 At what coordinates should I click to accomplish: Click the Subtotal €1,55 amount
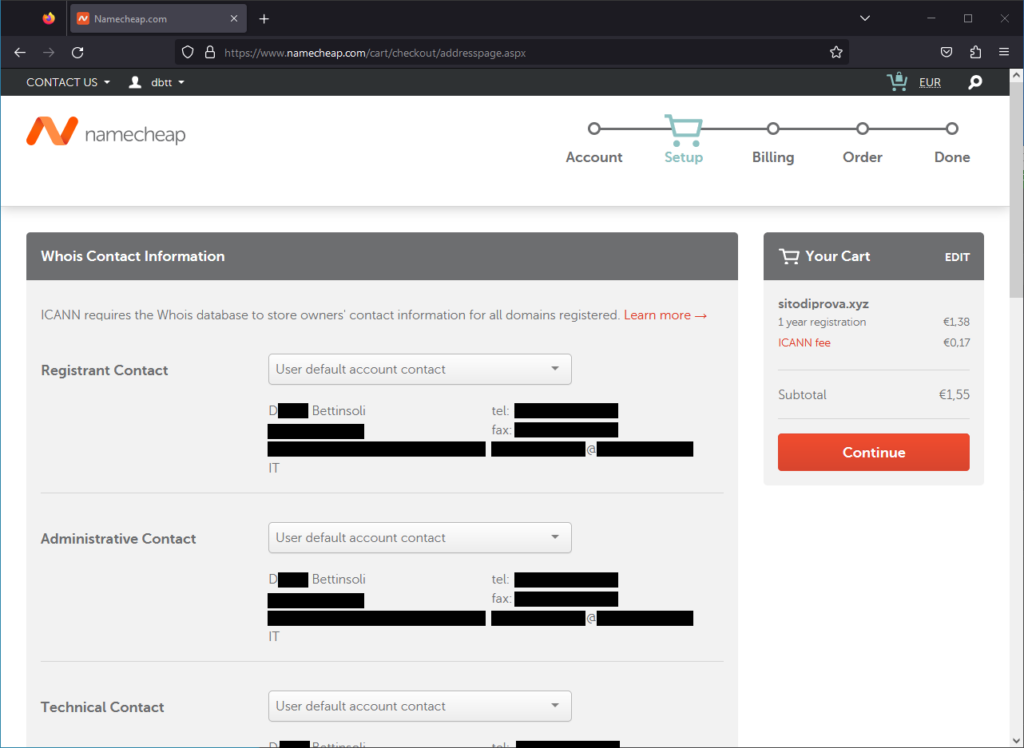[x=954, y=395]
